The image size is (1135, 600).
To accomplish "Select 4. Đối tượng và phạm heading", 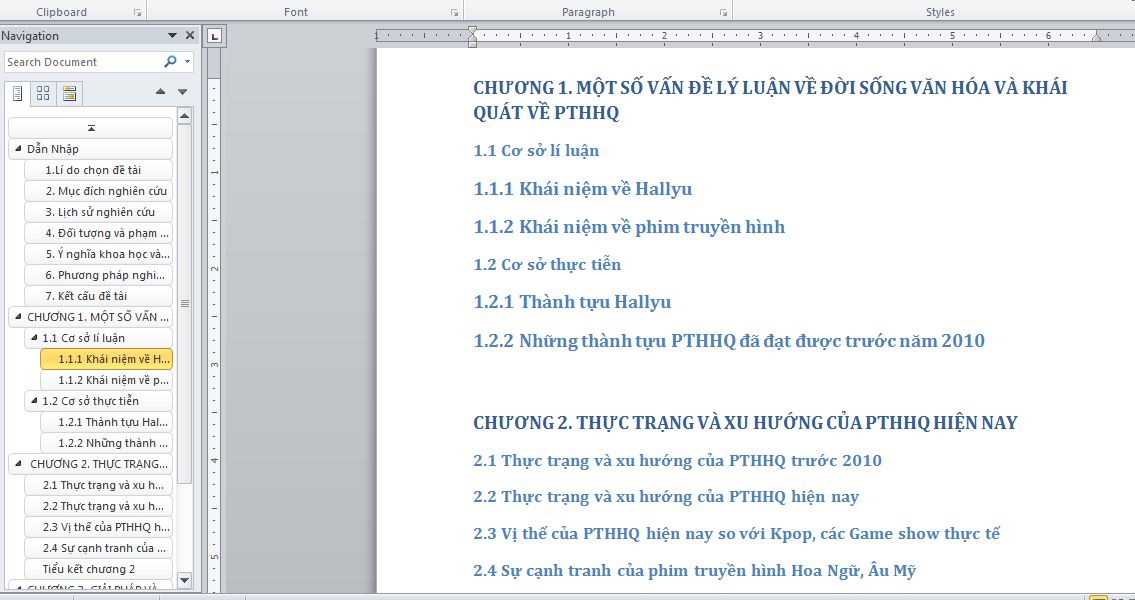I will pyautogui.click(x=98, y=233).
